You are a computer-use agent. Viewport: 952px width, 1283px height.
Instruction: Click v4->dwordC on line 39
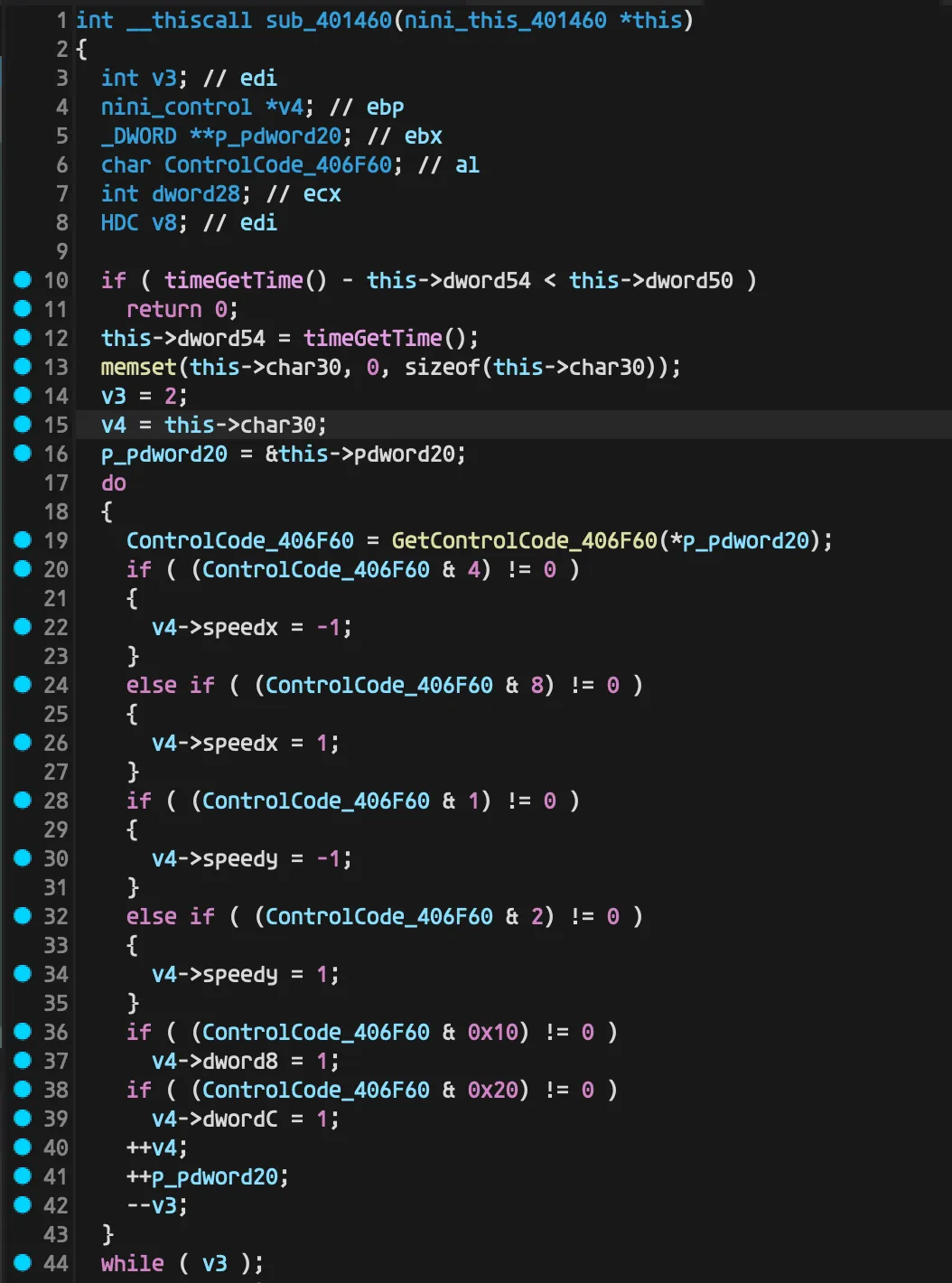215,1119
